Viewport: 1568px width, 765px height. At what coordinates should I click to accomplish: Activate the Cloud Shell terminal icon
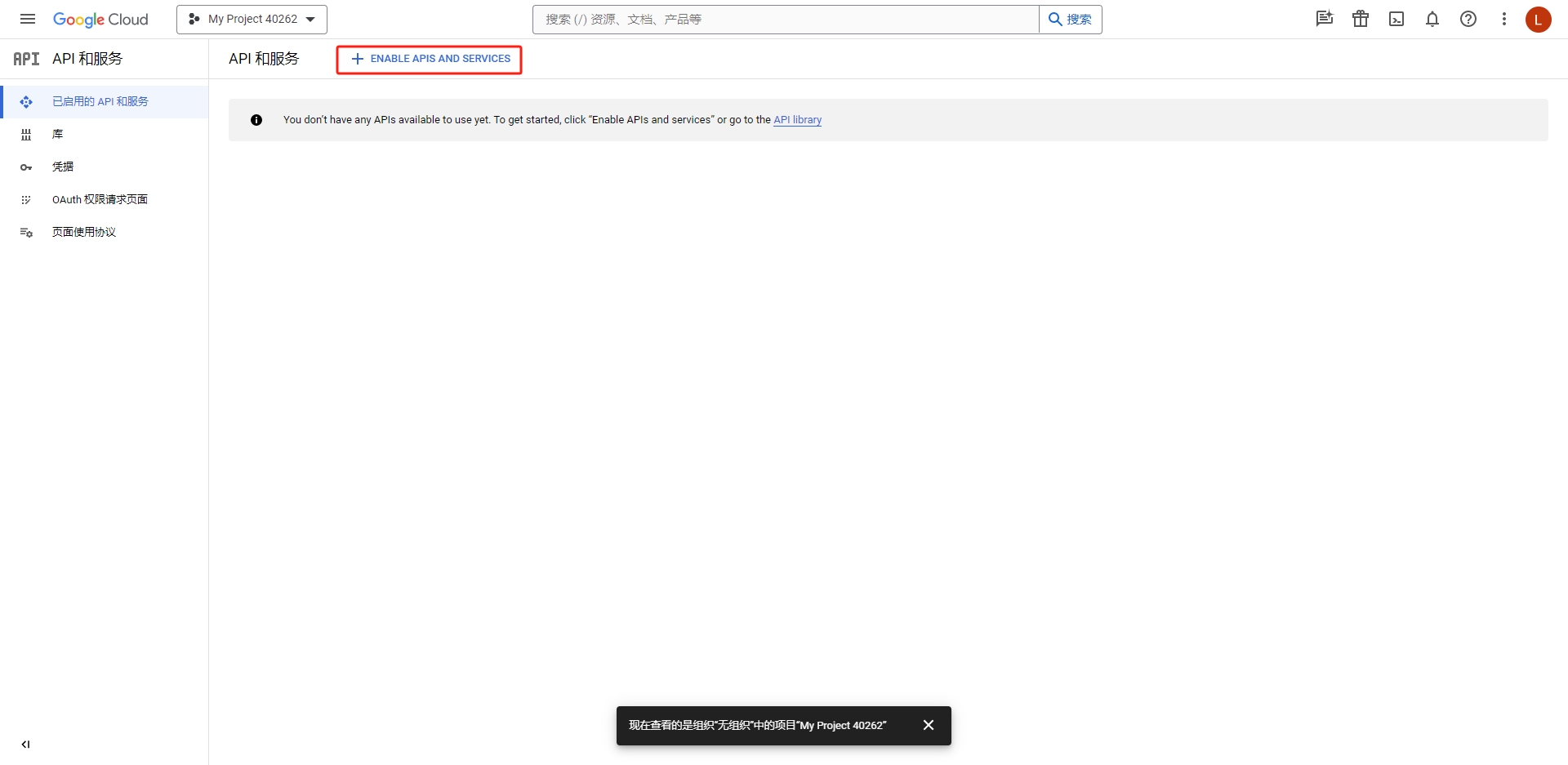click(x=1396, y=19)
